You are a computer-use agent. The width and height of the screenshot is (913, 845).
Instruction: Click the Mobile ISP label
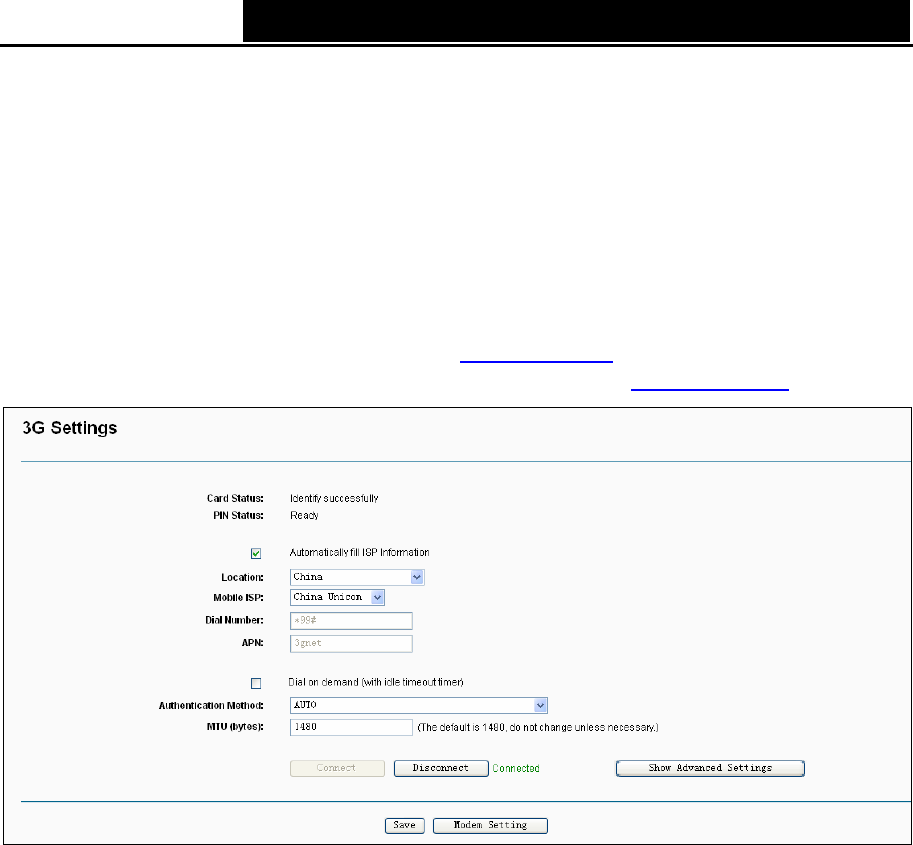[x=239, y=597]
